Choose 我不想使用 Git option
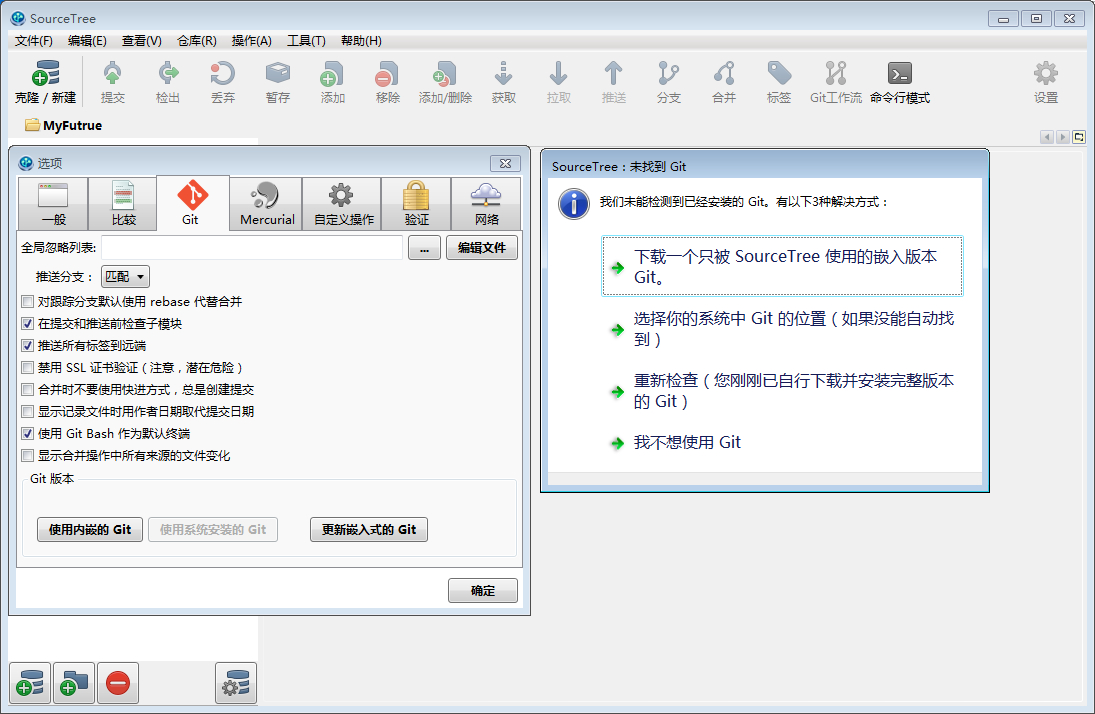The image size is (1095, 714). (782, 442)
